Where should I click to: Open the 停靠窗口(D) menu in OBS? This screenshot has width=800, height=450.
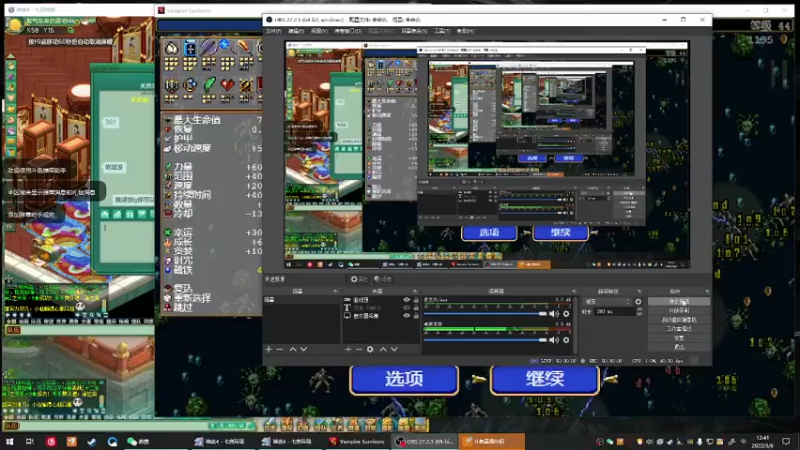click(347, 31)
